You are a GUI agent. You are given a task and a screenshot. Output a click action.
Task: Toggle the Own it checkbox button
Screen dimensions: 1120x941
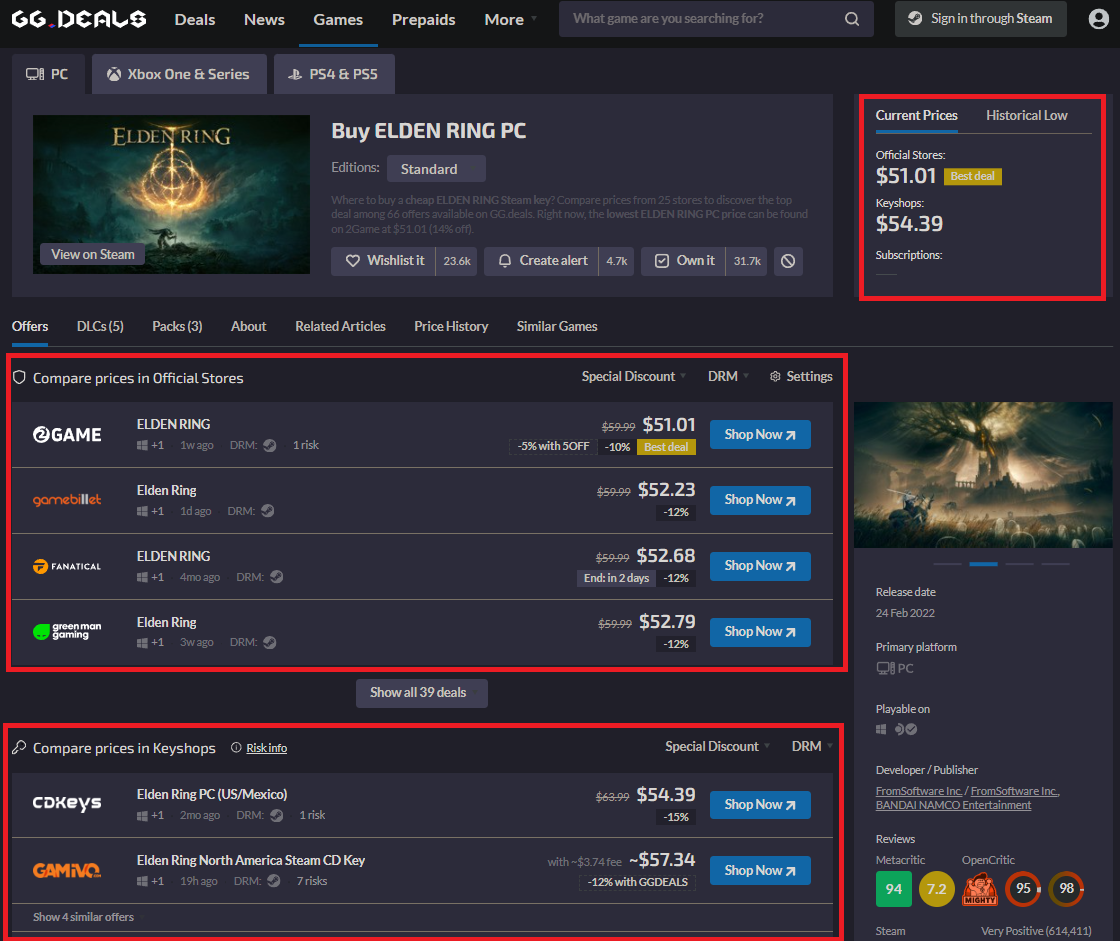point(684,261)
